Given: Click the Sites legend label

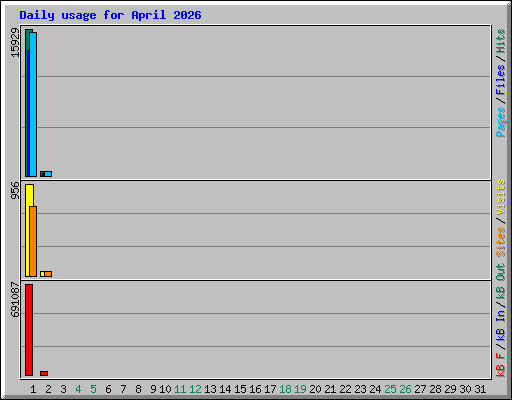Looking at the screenshot, I should (501, 242).
